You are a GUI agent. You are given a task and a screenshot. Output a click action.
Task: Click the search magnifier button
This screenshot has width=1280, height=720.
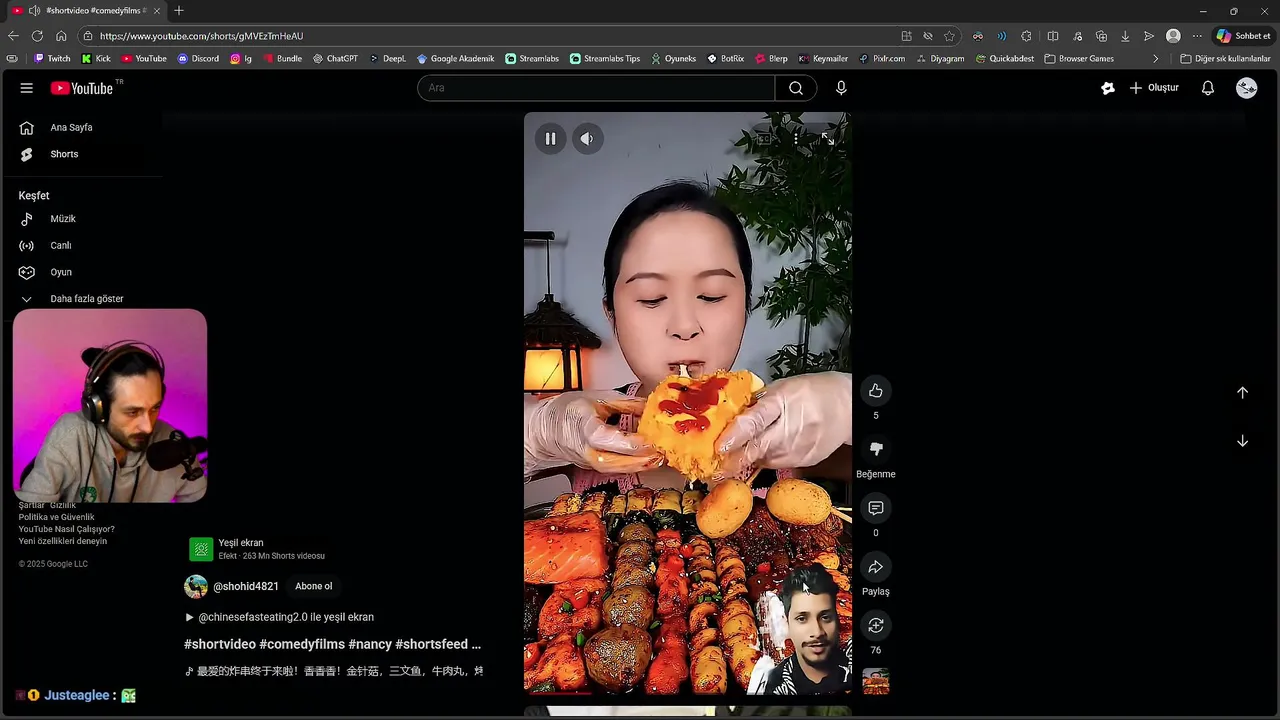[796, 88]
